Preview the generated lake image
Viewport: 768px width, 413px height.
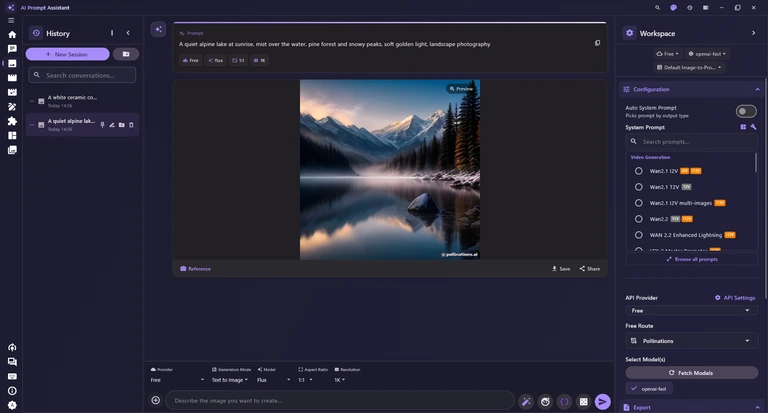(x=461, y=89)
